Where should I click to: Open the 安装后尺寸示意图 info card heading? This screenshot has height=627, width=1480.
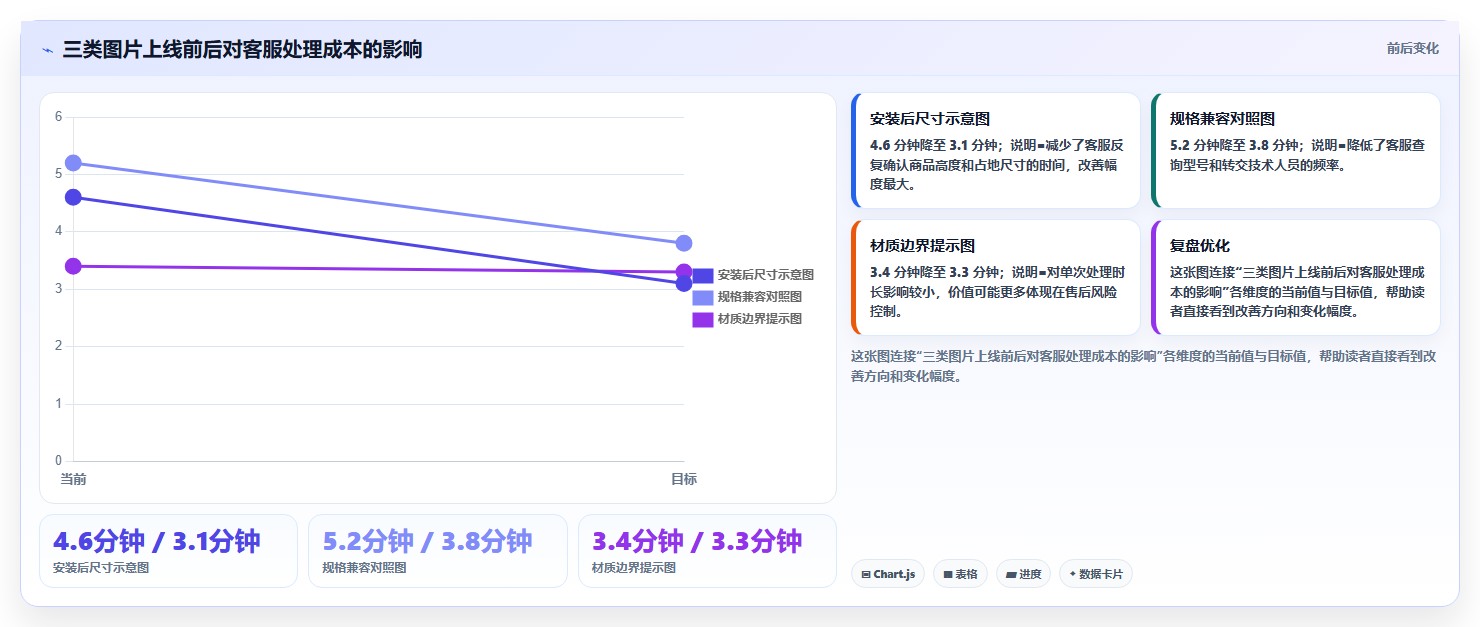pyautogui.click(x=930, y=119)
